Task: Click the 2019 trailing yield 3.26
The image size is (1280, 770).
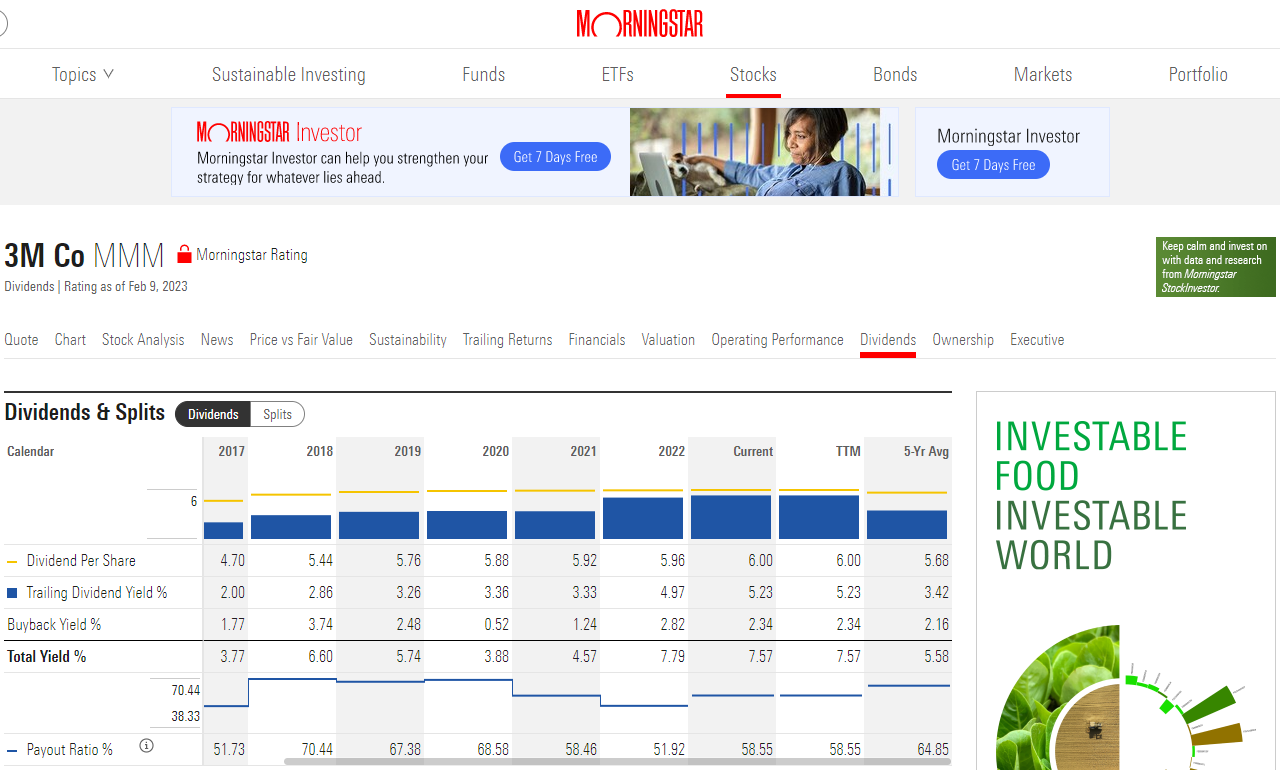Action: tap(408, 593)
